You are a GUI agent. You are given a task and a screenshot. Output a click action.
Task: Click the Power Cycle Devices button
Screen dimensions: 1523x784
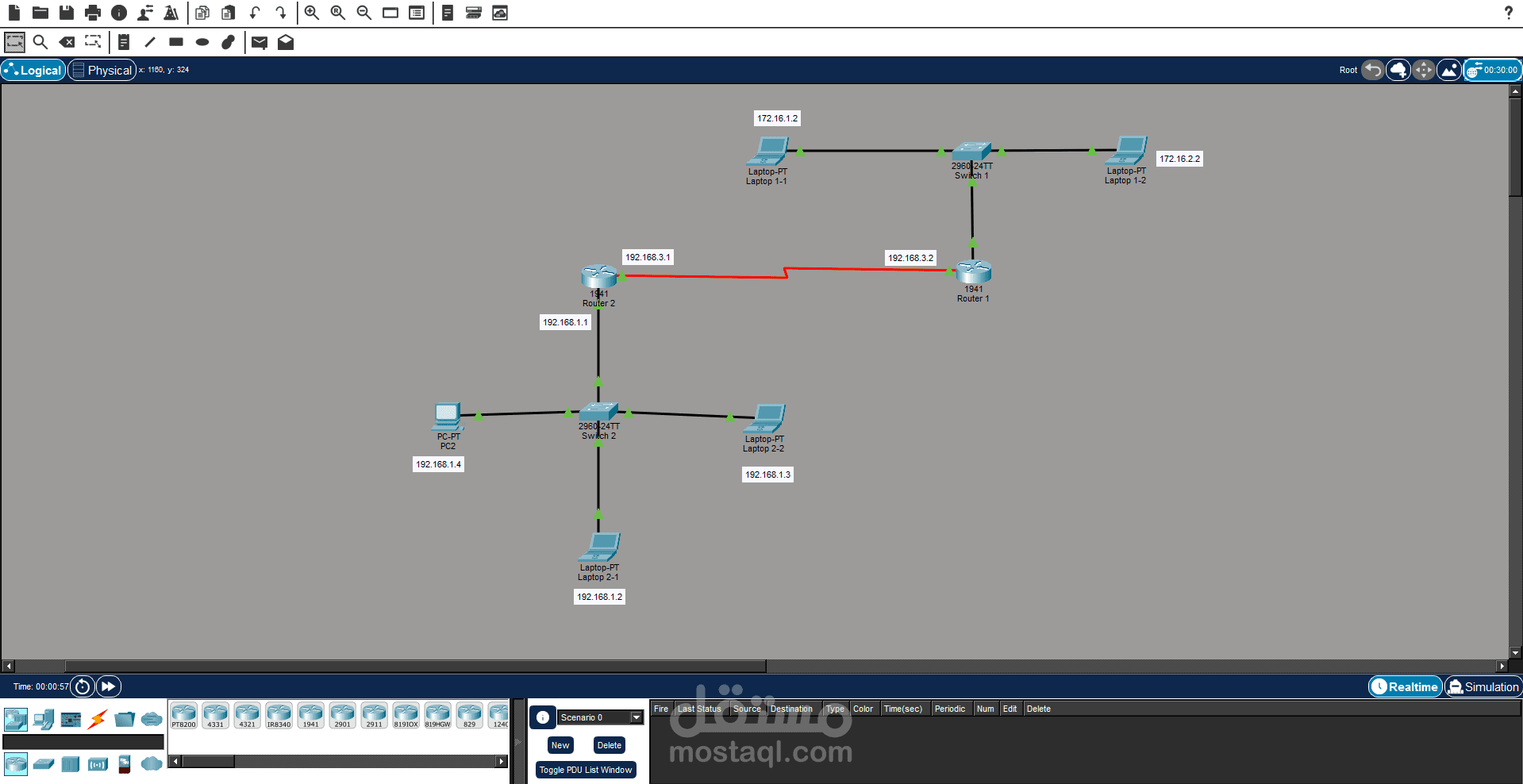coord(83,686)
